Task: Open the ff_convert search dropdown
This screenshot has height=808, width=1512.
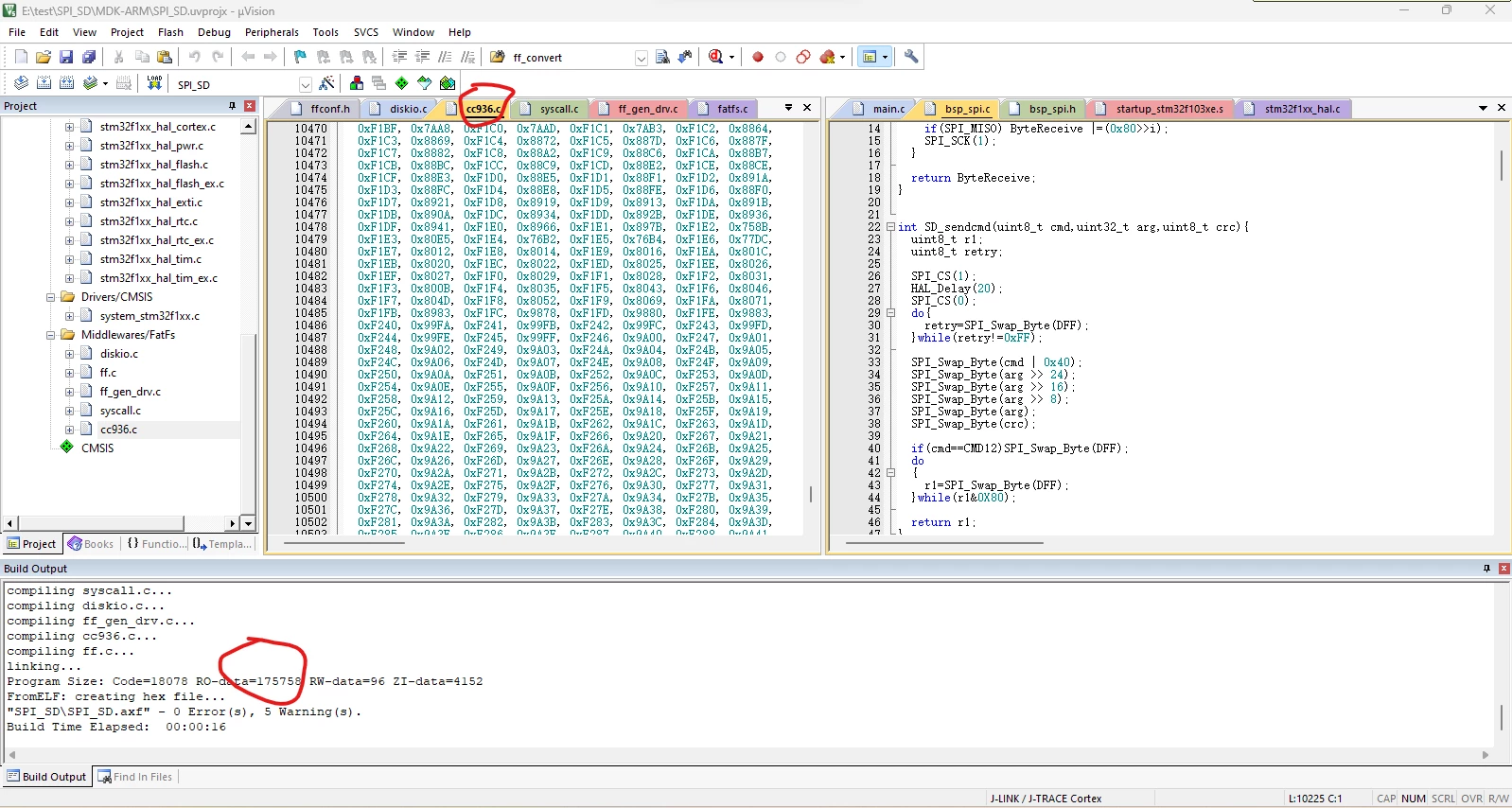Action: pos(641,58)
